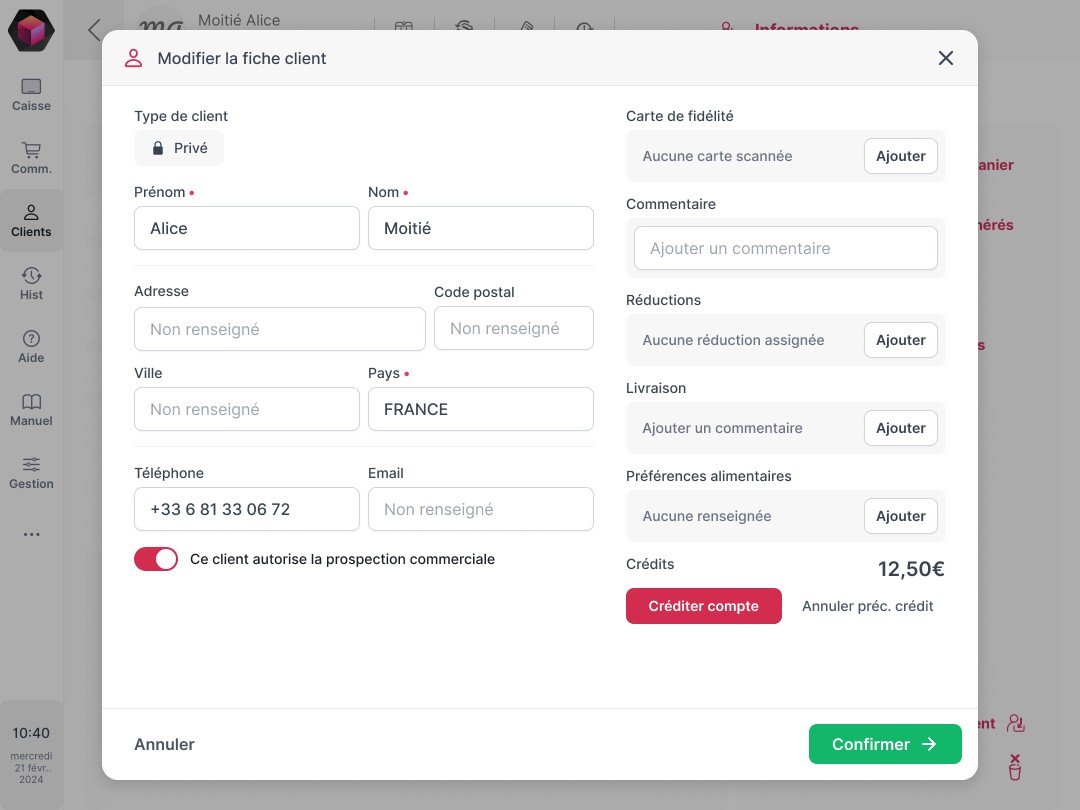Open the Gestion settings section
The image size is (1080, 810).
coord(31,472)
